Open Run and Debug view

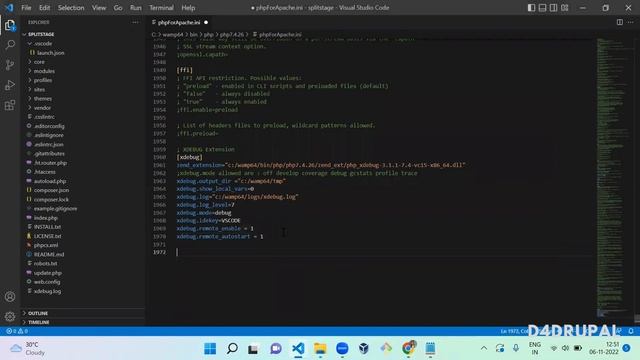pos(10,85)
